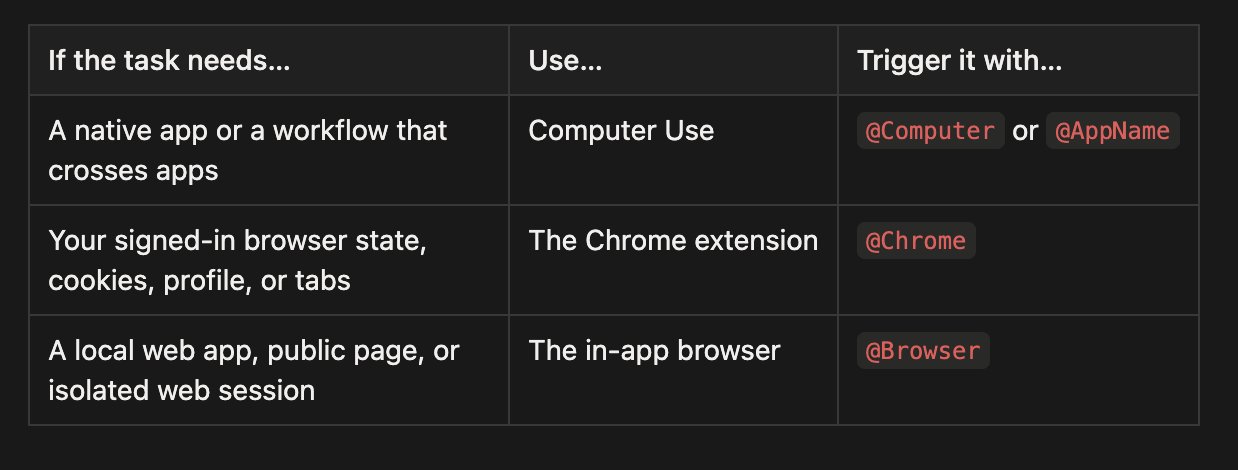1238x470 pixels.
Task: Click the "If the task needs..." column header
Action: click(169, 60)
